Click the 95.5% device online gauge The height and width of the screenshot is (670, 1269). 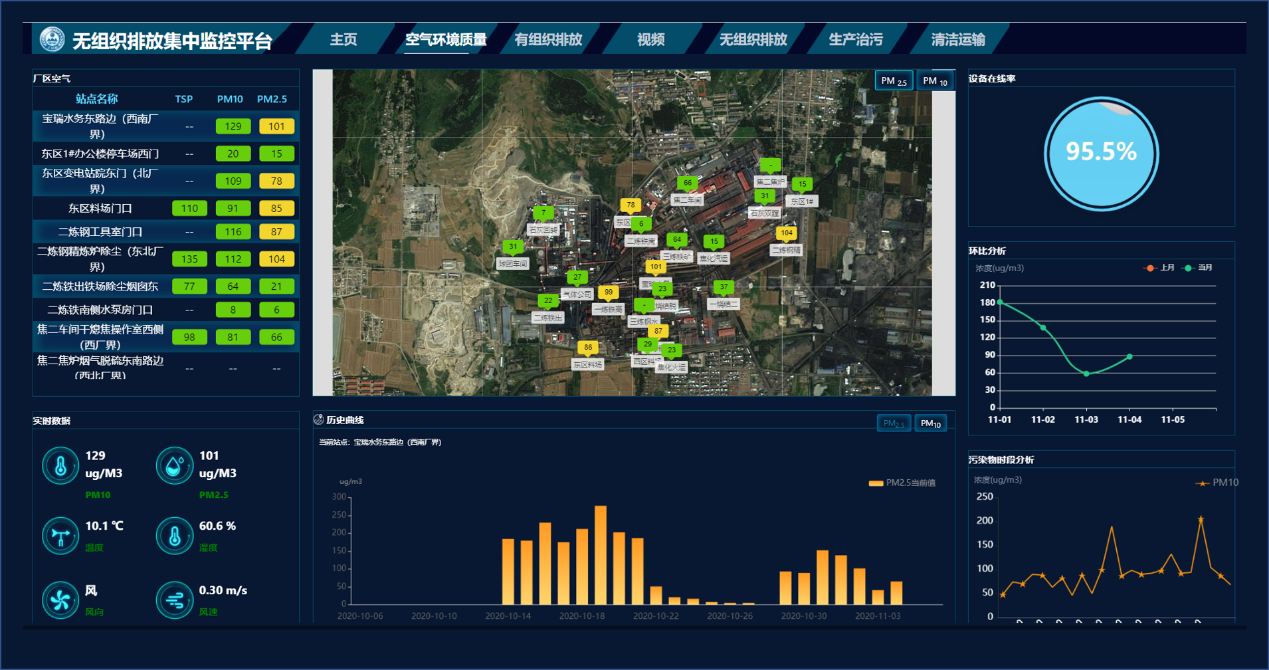point(1101,152)
